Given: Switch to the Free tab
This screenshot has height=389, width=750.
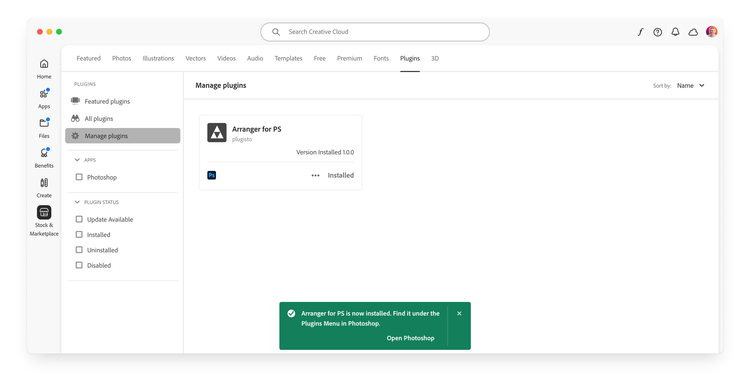Looking at the screenshot, I should [x=320, y=58].
